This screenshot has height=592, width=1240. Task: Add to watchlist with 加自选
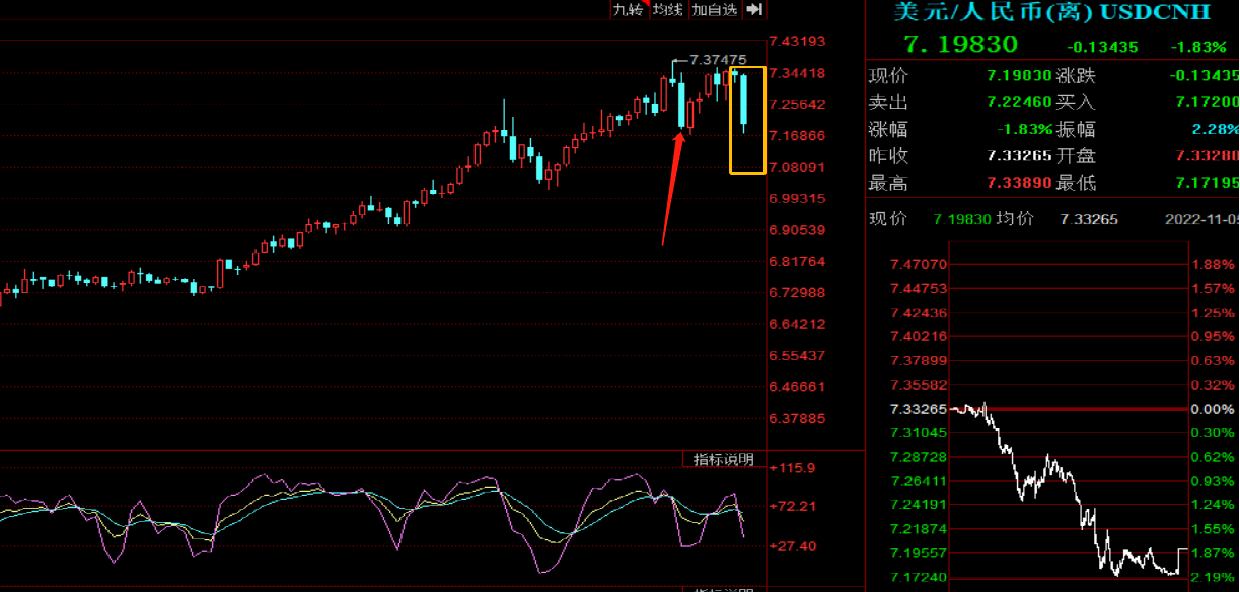coord(714,10)
